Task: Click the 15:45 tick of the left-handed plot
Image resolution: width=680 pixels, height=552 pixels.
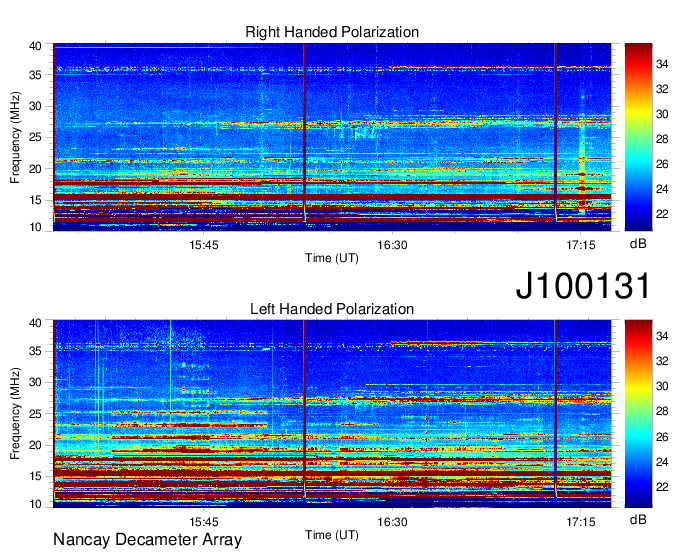Action: click(204, 522)
